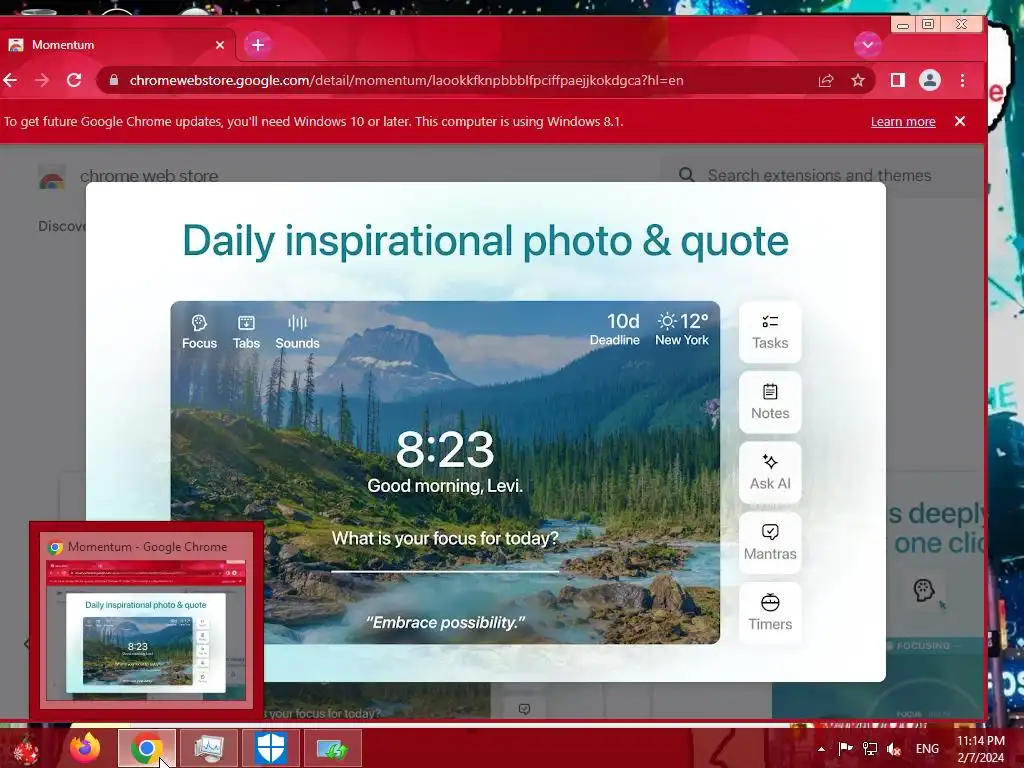
Task: Click the Chrome taskbar icon
Action: pyautogui.click(x=147, y=748)
